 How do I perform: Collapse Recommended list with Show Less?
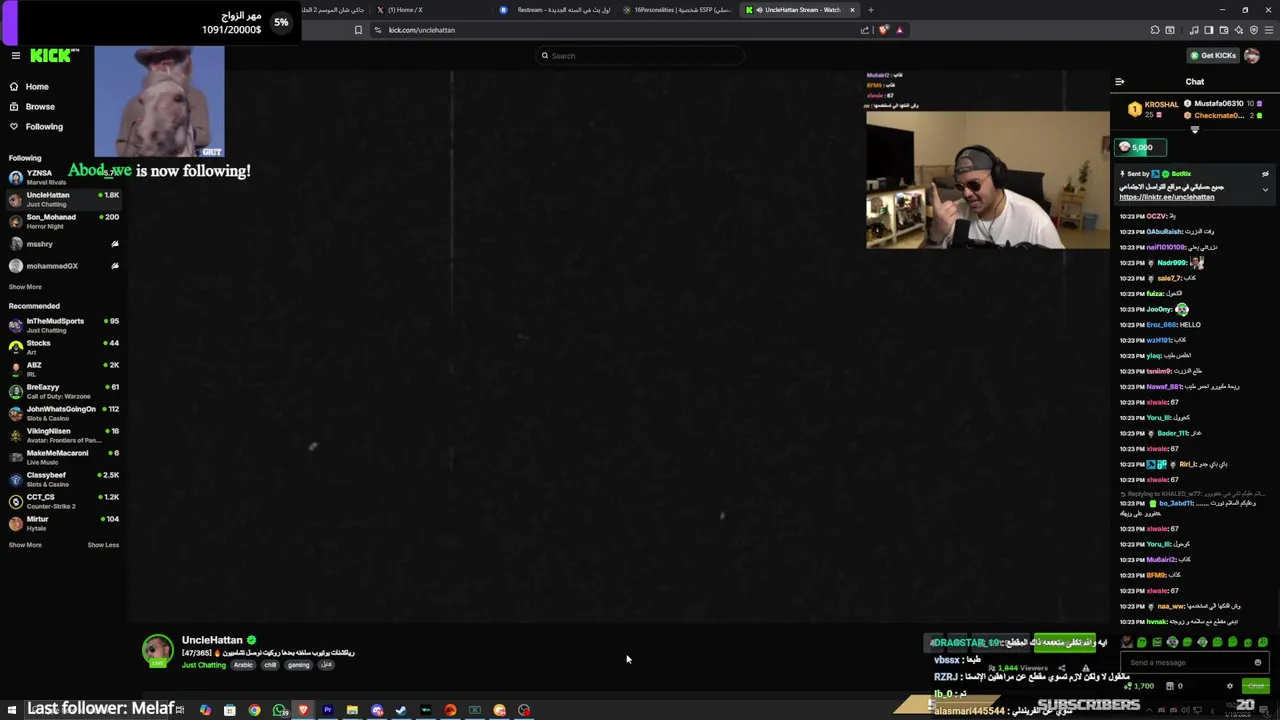[103, 545]
